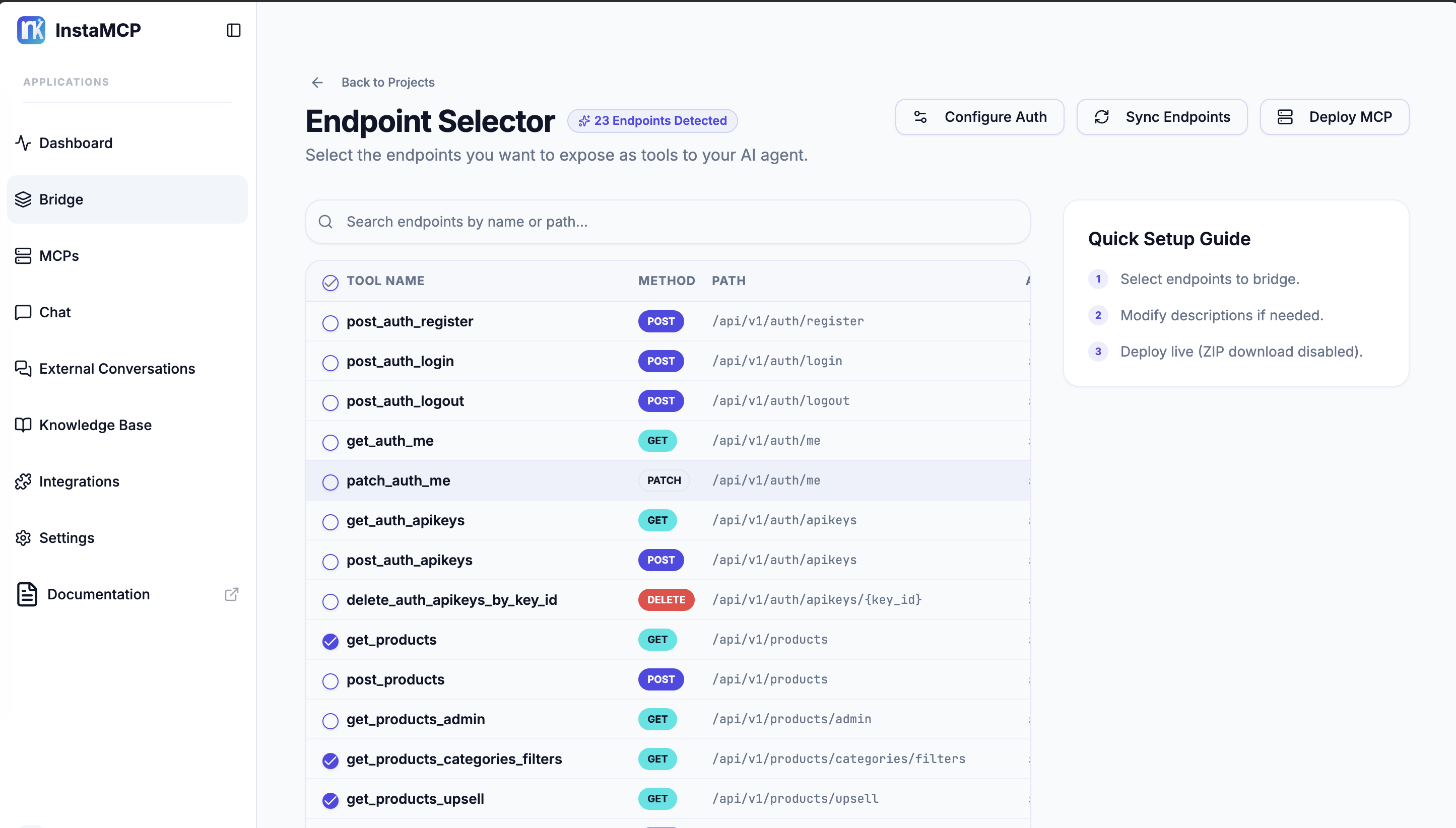Click the Deploy MCP button

tap(1334, 117)
